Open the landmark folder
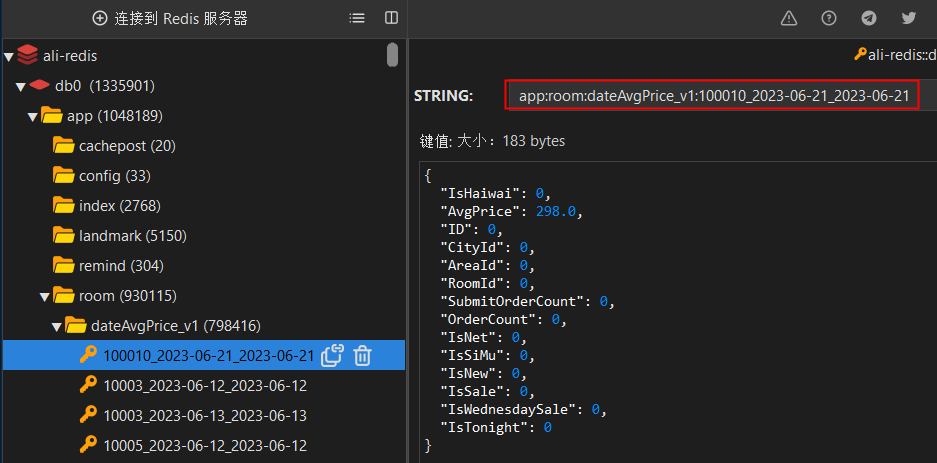 (x=118, y=236)
